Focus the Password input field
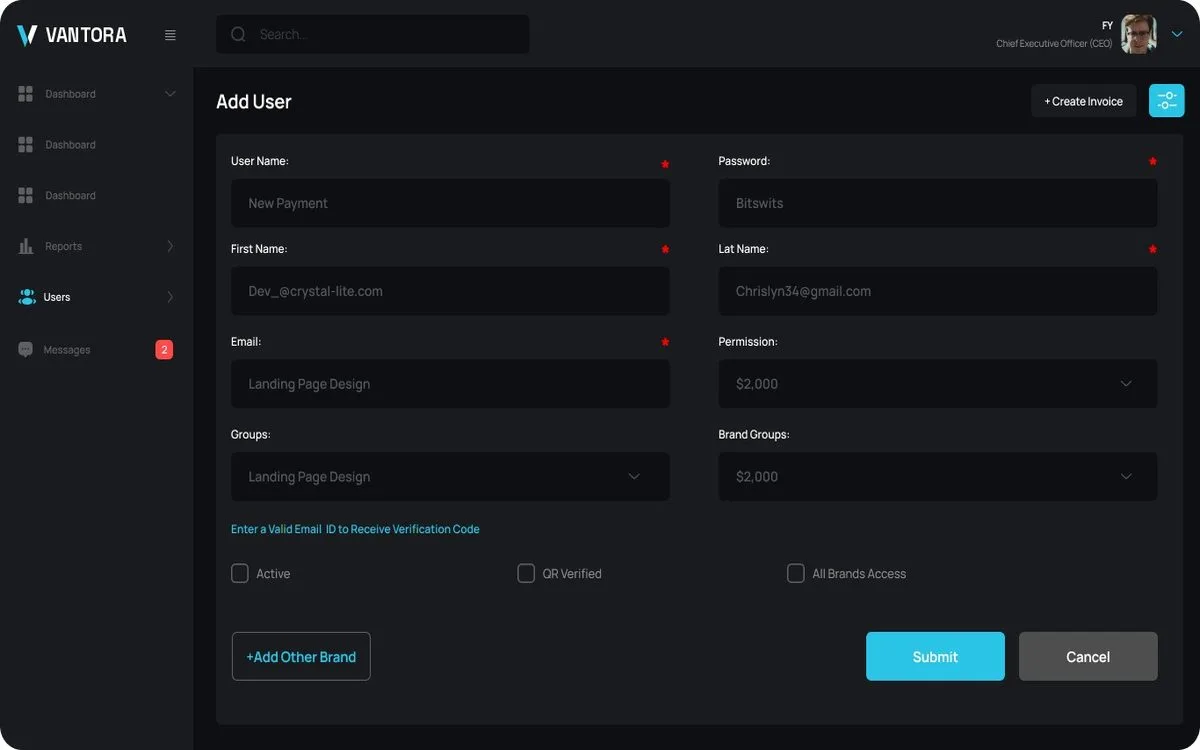Viewport: 1200px width, 750px height. [938, 203]
